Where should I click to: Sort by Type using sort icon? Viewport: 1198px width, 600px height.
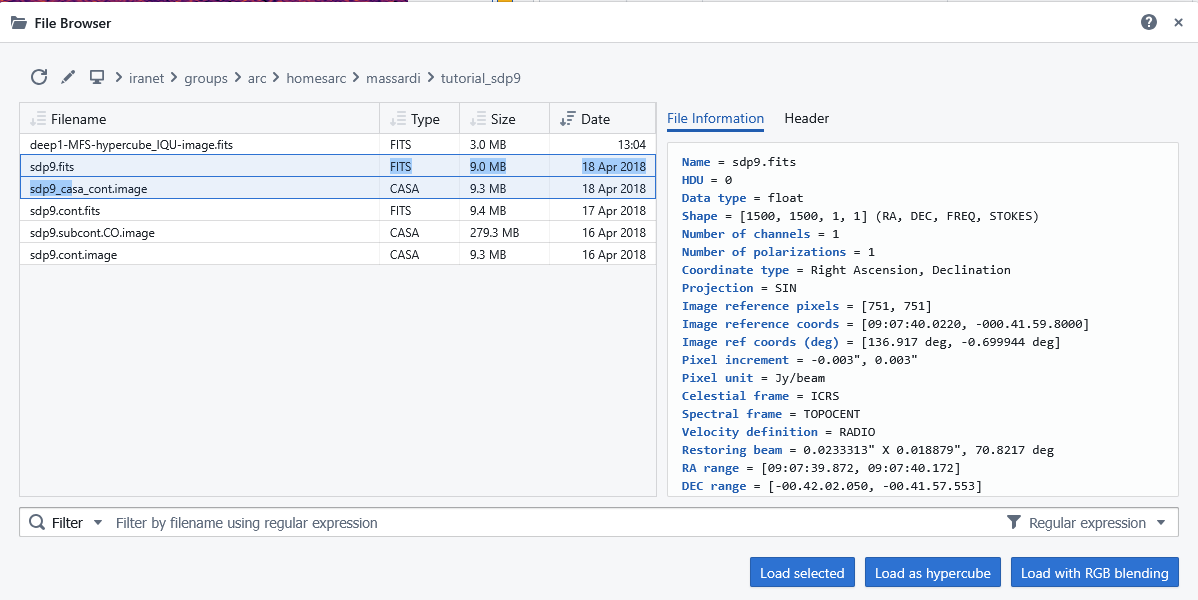pos(397,119)
